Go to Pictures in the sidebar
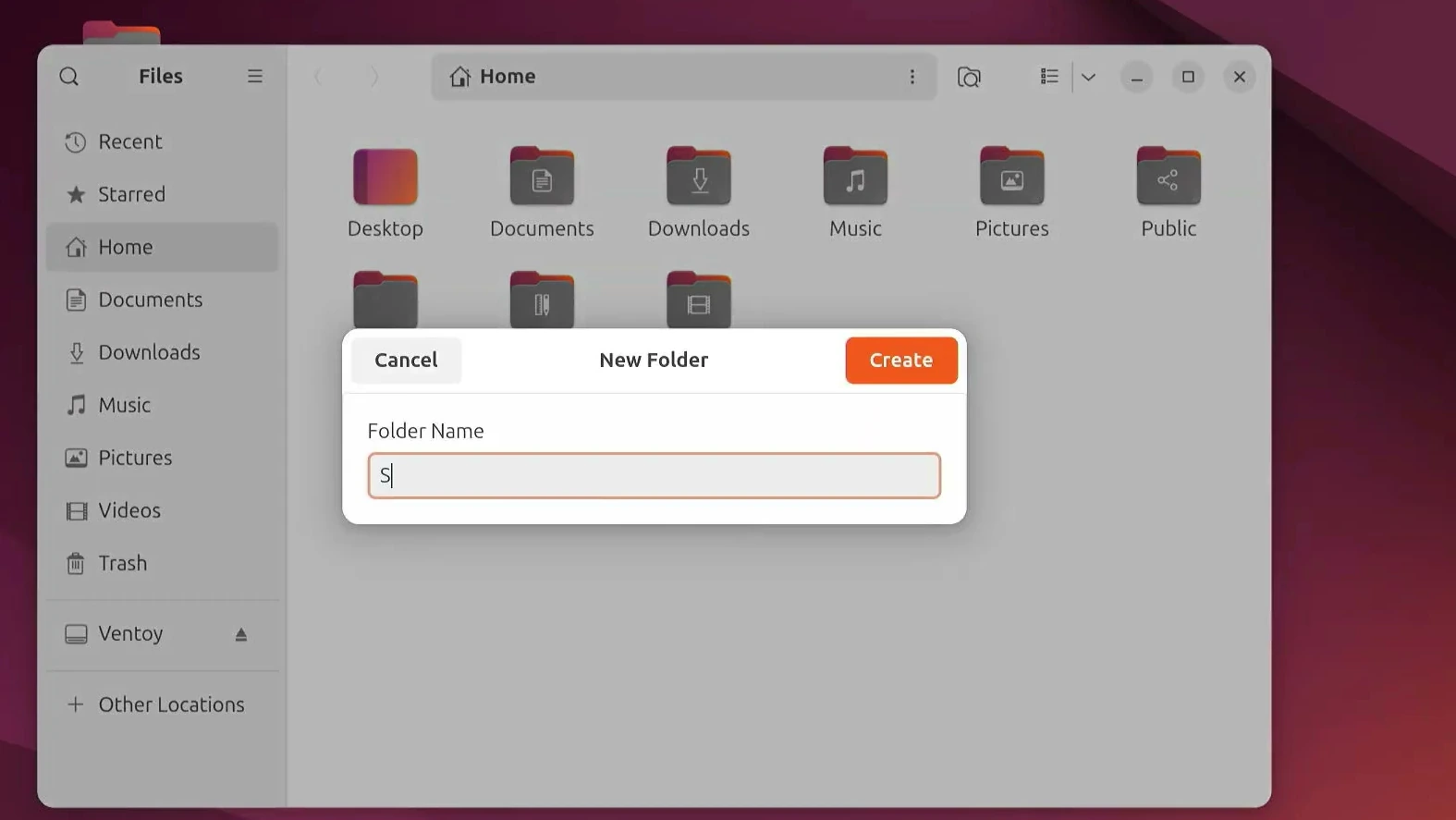1456x820 pixels. click(162, 458)
